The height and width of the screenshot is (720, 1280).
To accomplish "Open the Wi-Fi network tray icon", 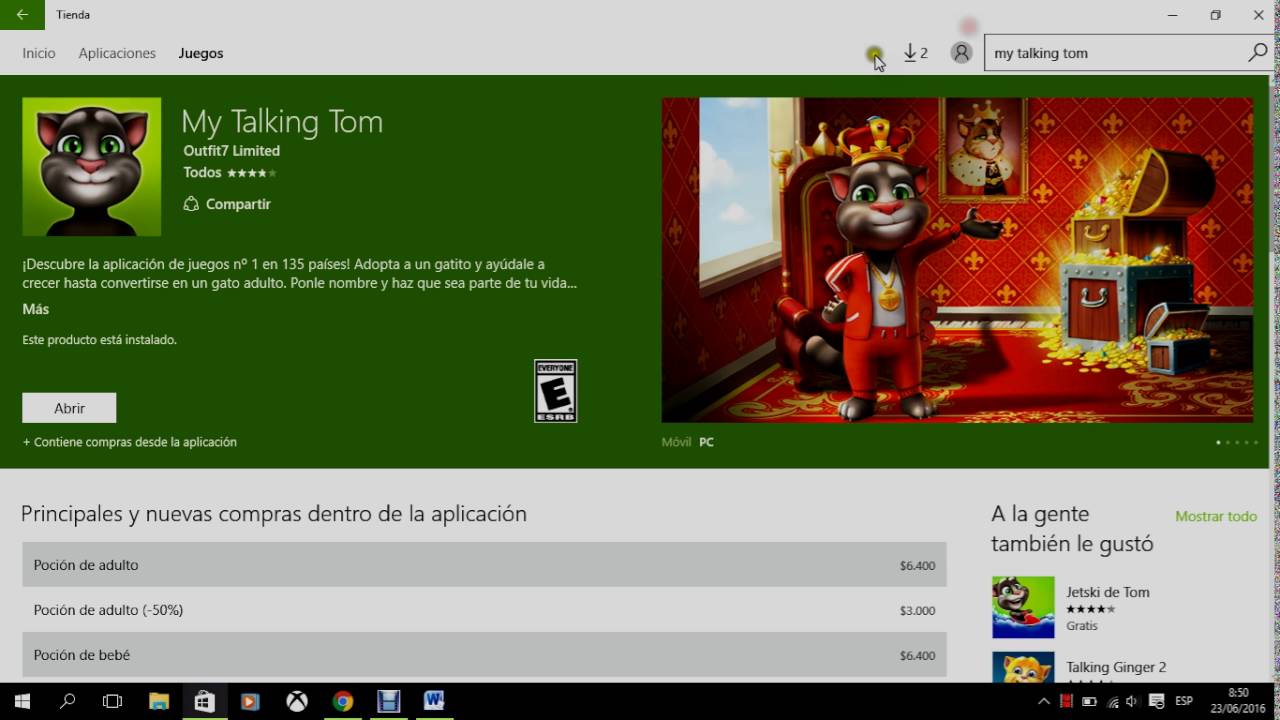I will (1113, 701).
